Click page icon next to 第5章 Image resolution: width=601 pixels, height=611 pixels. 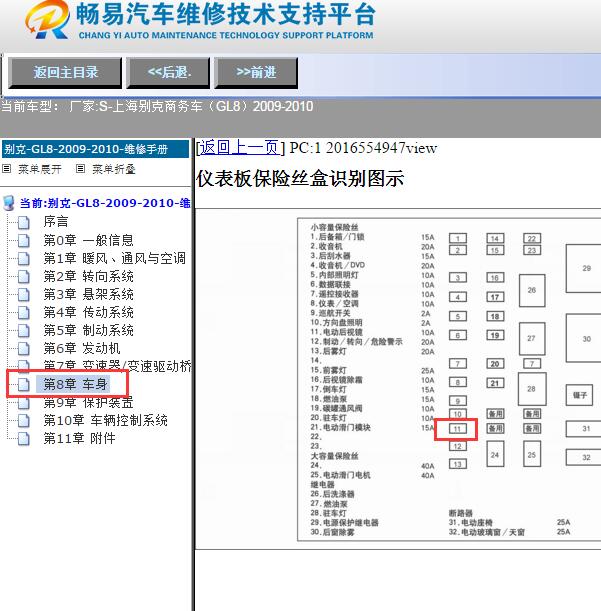coord(24,330)
